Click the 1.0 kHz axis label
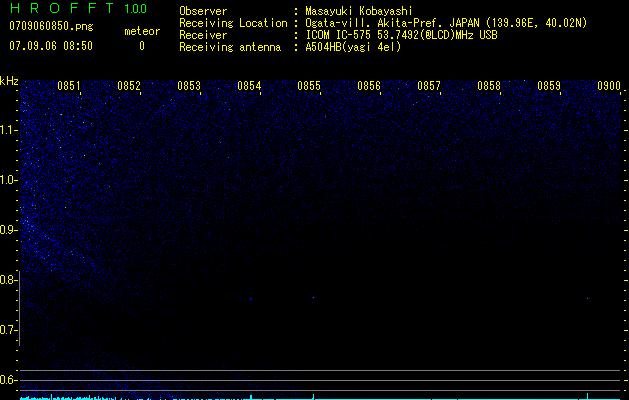This screenshot has width=629, height=400. pos(8,180)
